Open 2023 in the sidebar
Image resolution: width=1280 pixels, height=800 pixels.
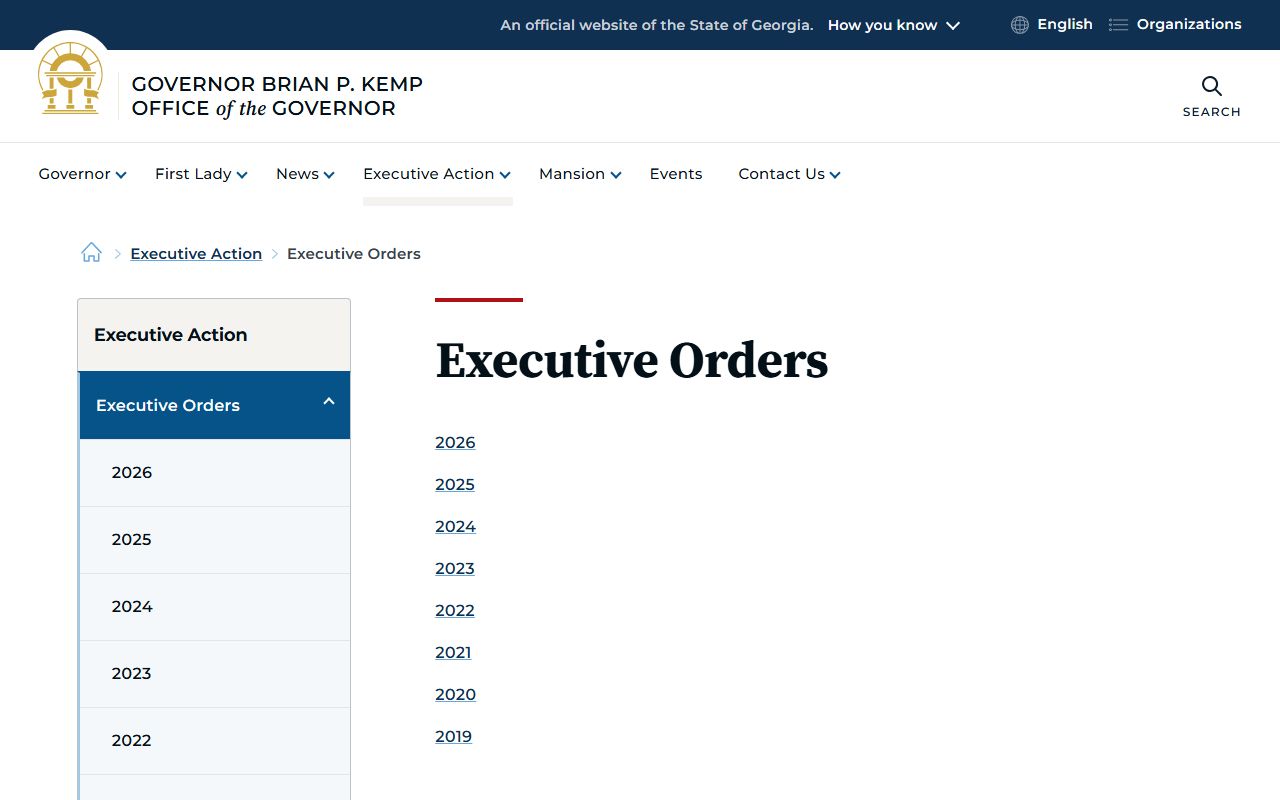[215, 674]
